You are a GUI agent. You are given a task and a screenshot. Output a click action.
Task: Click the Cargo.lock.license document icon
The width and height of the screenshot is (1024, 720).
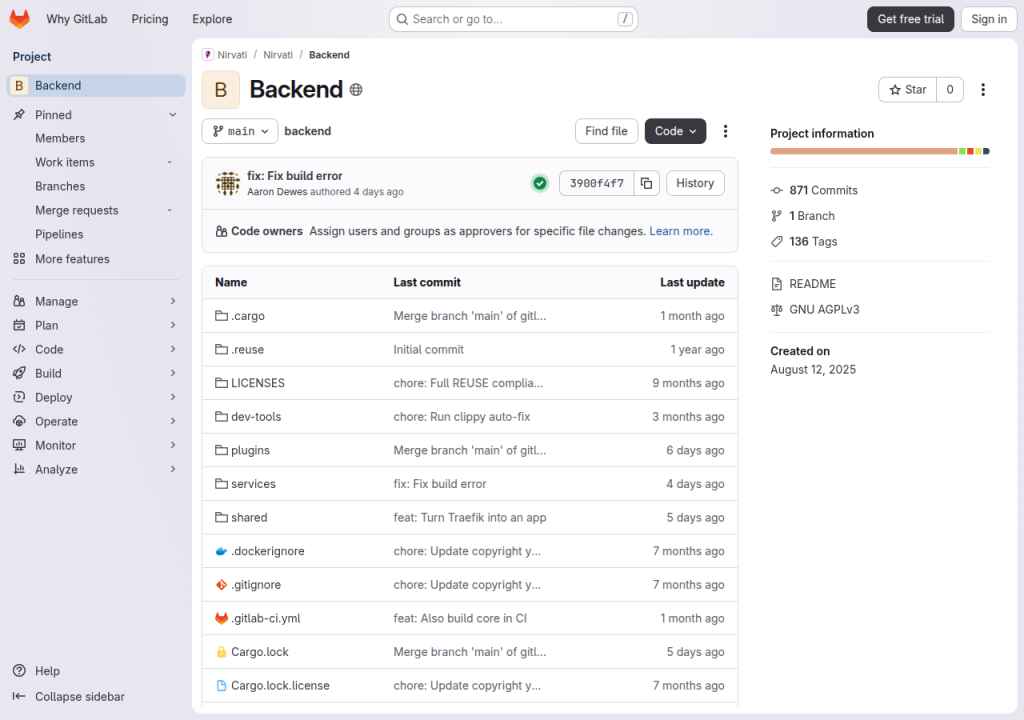[221, 685]
